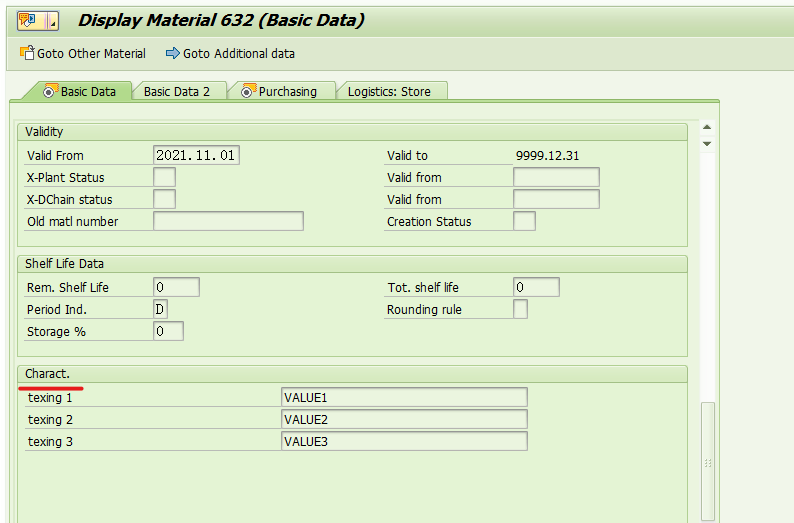Click Goto Additional data button
Screen dimensions: 794x523
pos(230,53)
